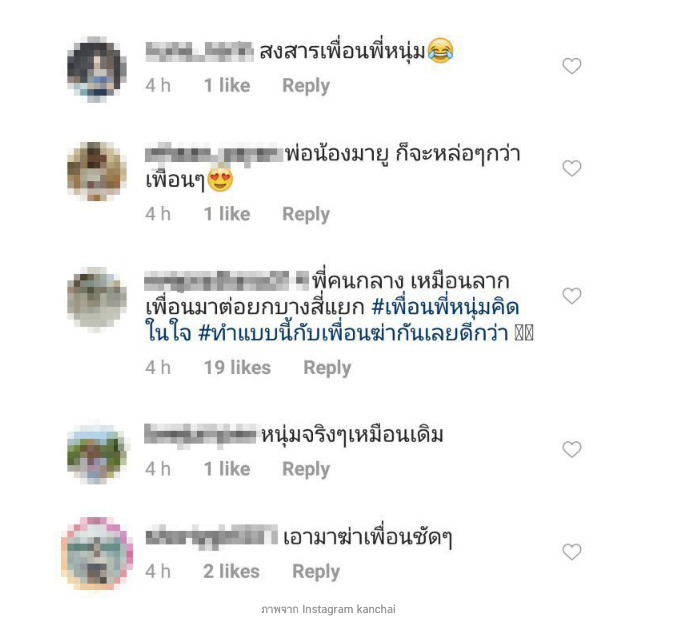Viewport: 676px width, 621px height.
Task: View 1 like on first comment
Action: tap(227, 86)
